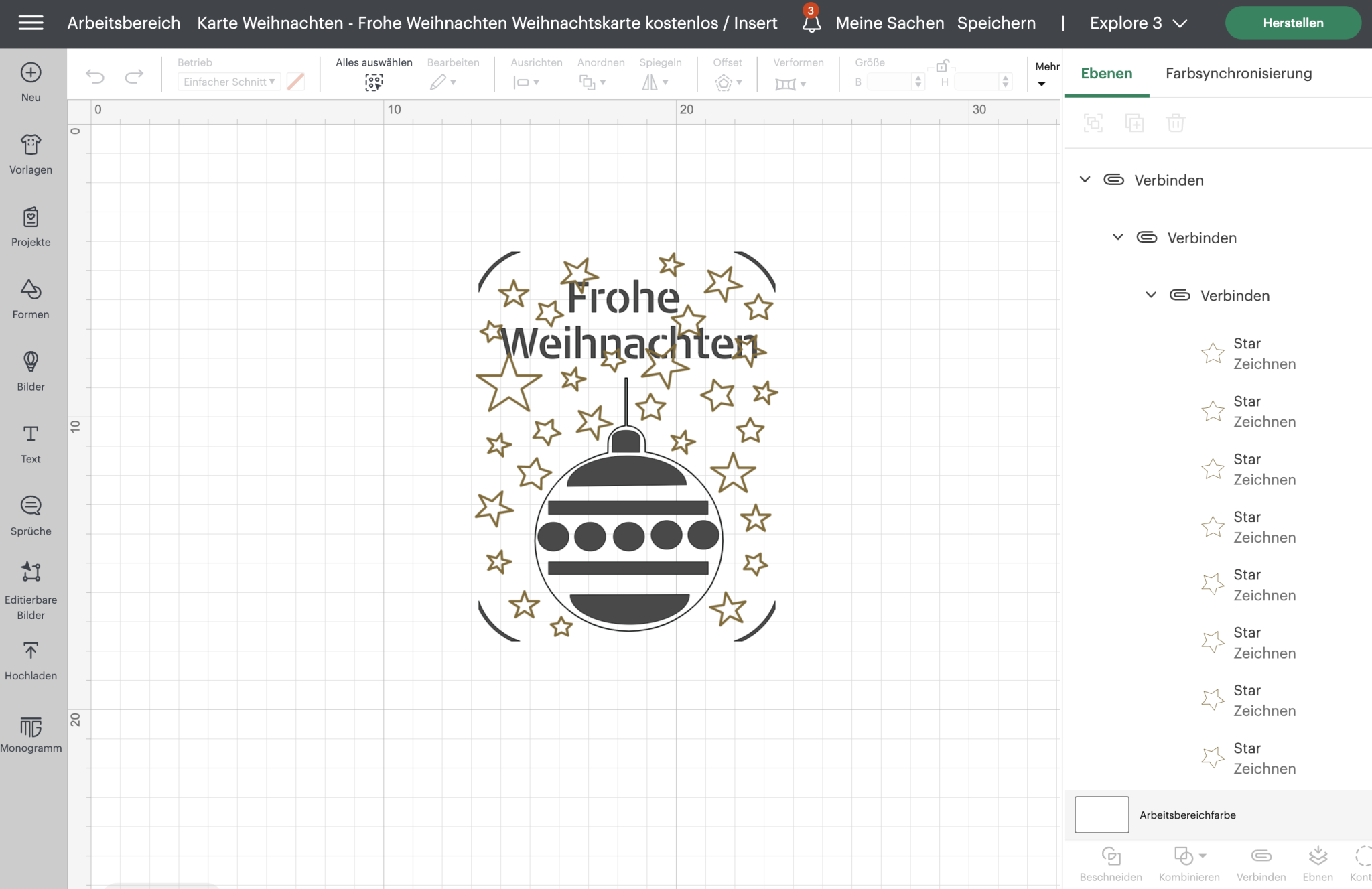The height and width of the screenshot is (889, 1372).
Task: Click the width stepper arrows
Action: [918, 82]
